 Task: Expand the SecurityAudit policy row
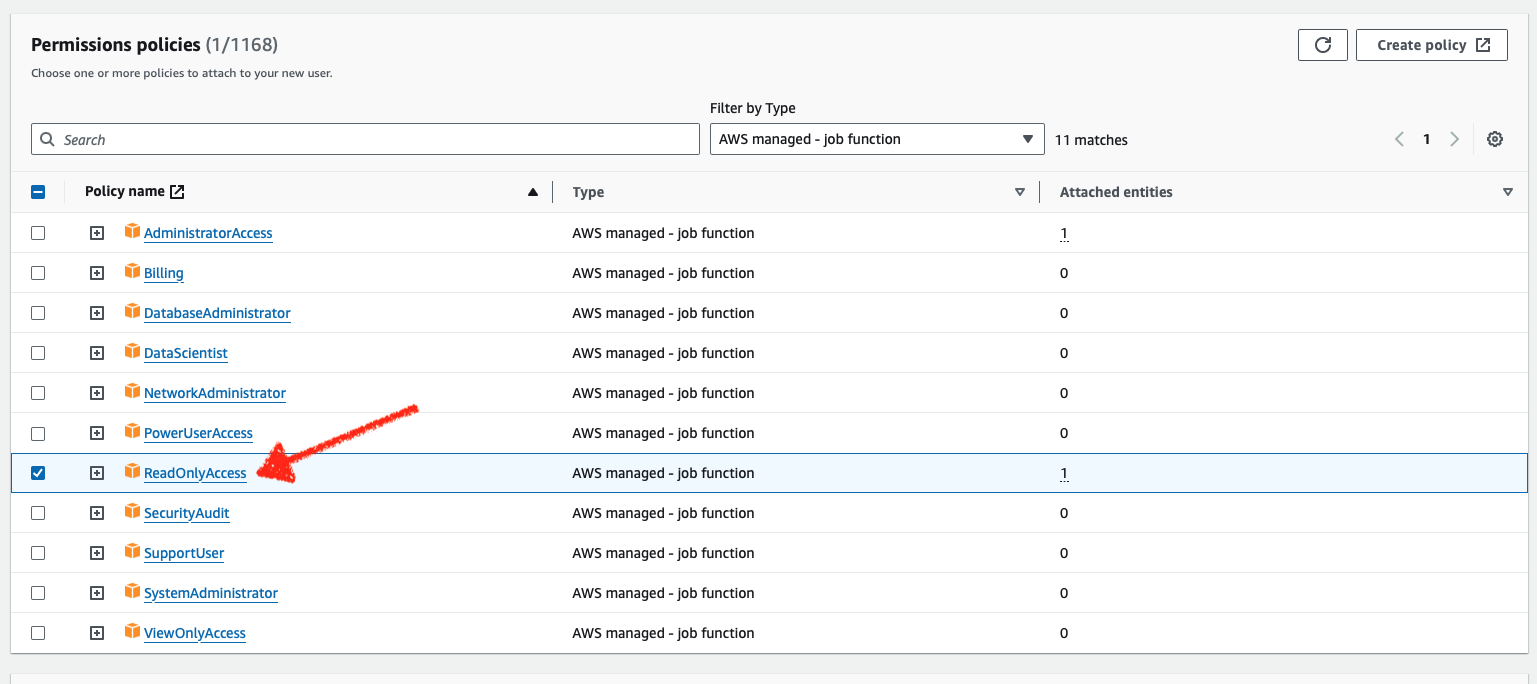(97, 513)
